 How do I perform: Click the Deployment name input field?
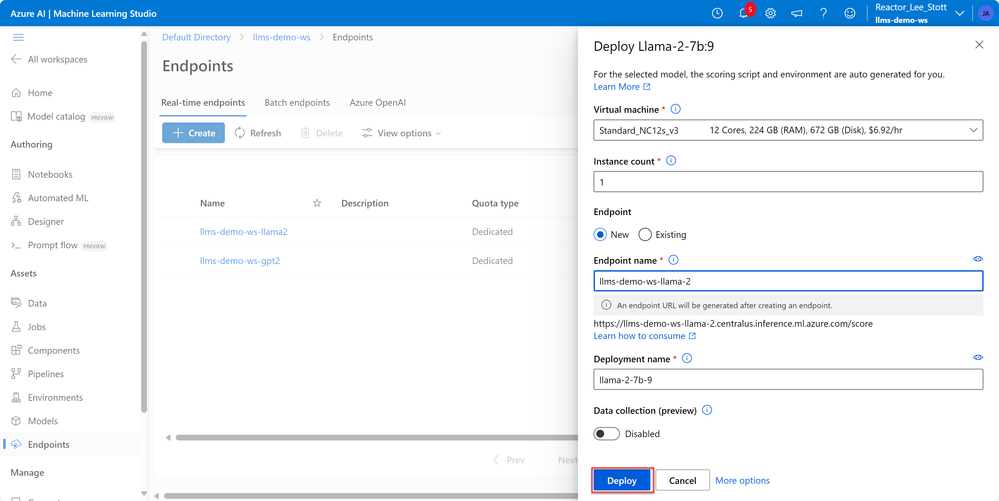(x=788, y=379)
